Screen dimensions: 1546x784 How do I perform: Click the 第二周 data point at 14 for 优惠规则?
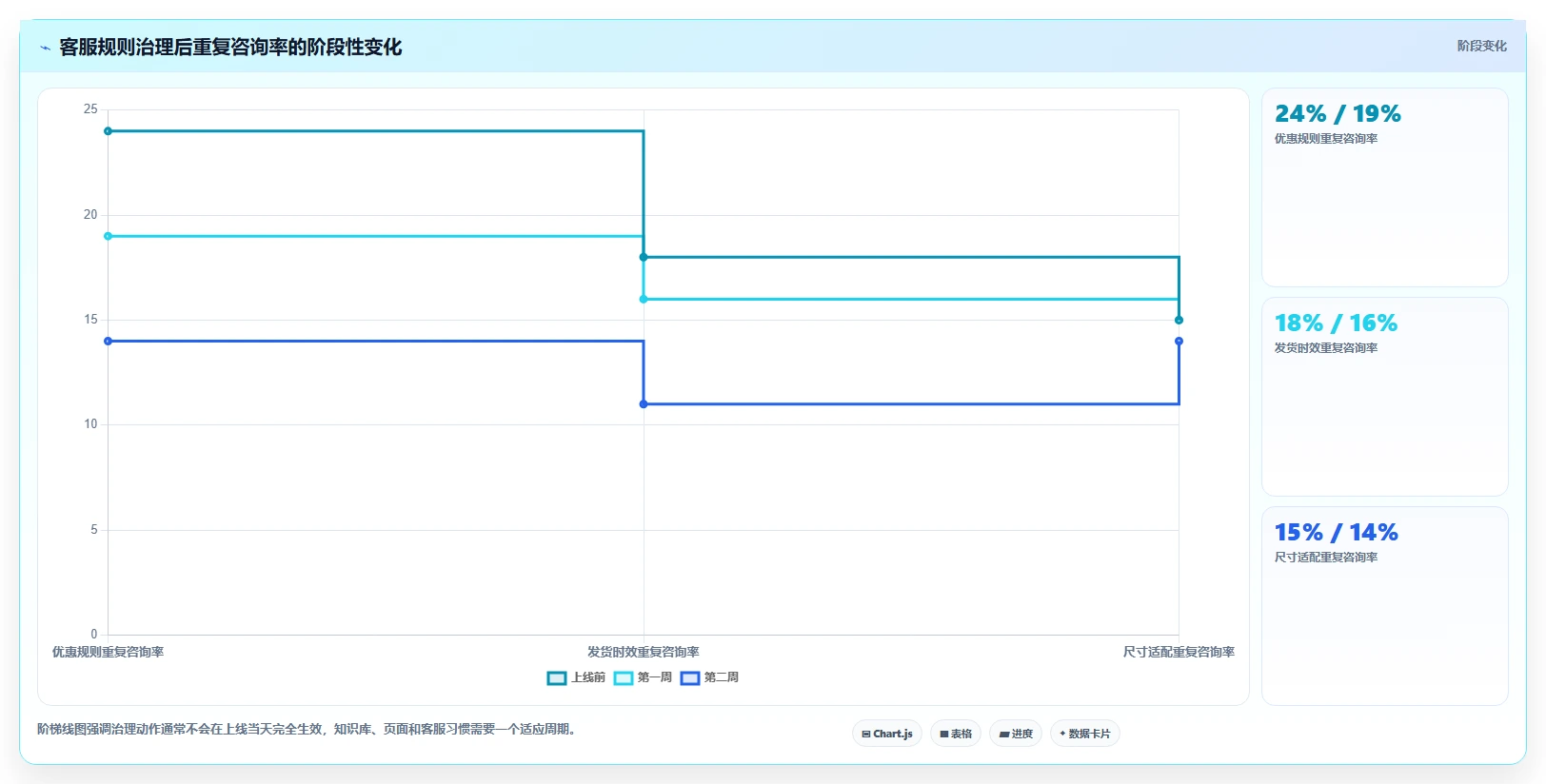(108, 341)
